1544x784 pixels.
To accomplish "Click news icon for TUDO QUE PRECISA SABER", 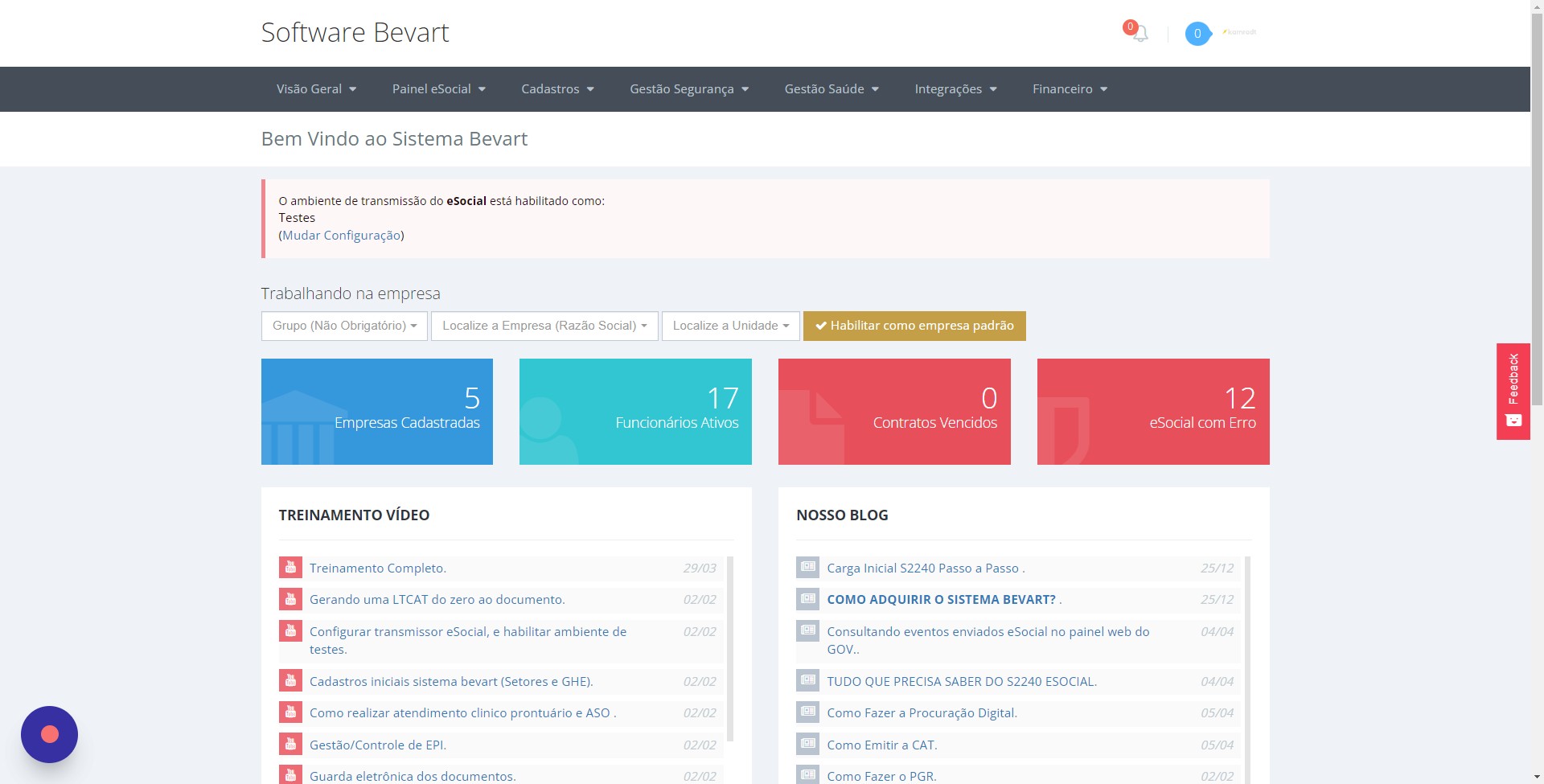I will tap(807, 681).
